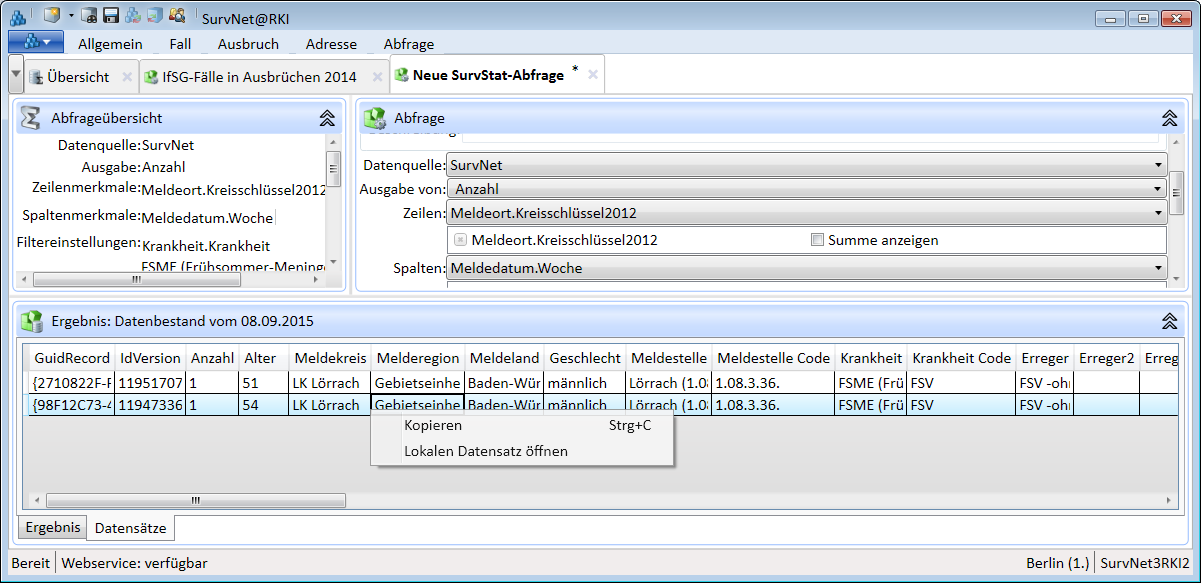Select Lokalen Datensatz öffnen in context menu
This screenshot has height=583, width=1201.
pos(485,451)
